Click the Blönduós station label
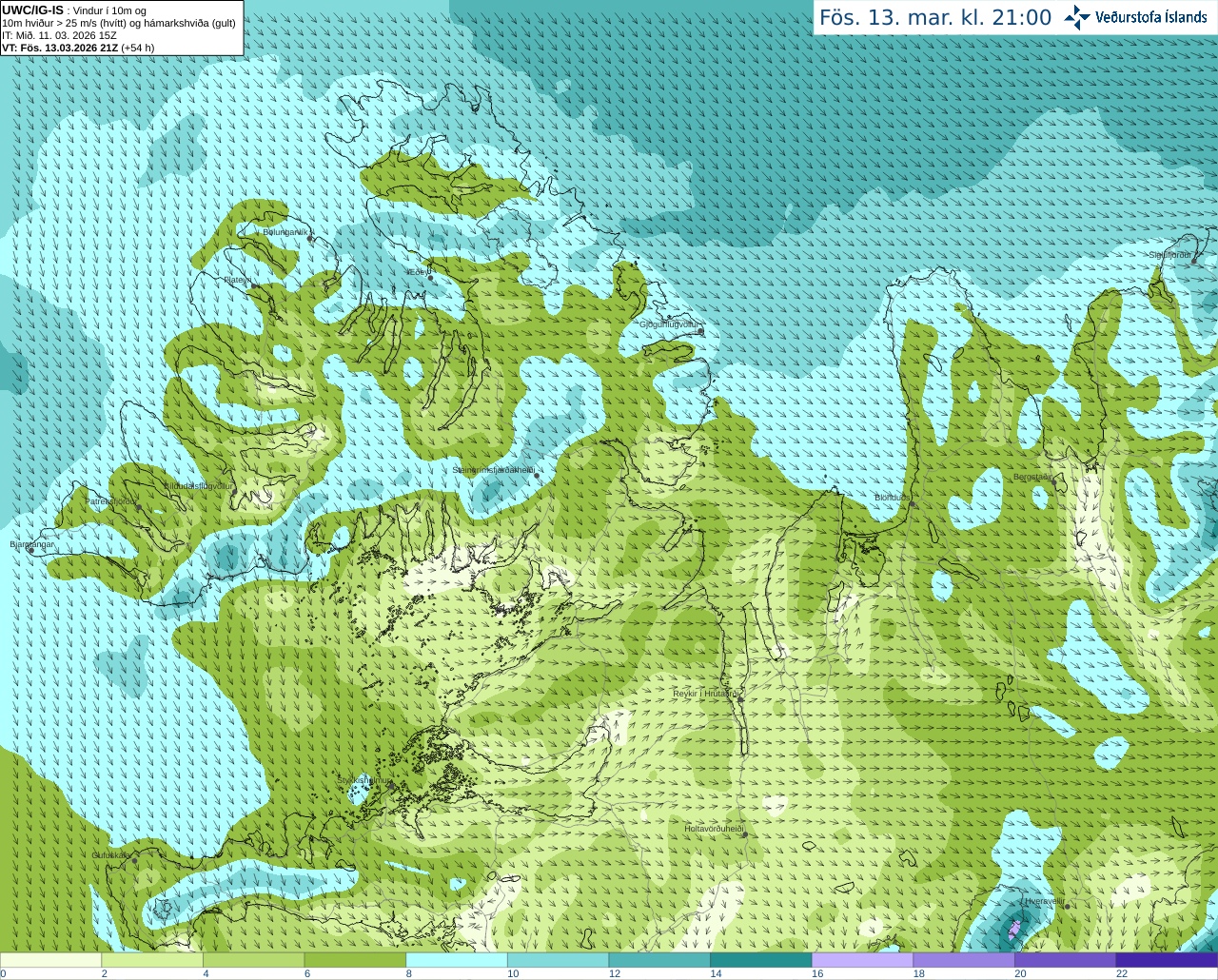The width and height of the screenshot is (1218, 980). coord(893,498)
